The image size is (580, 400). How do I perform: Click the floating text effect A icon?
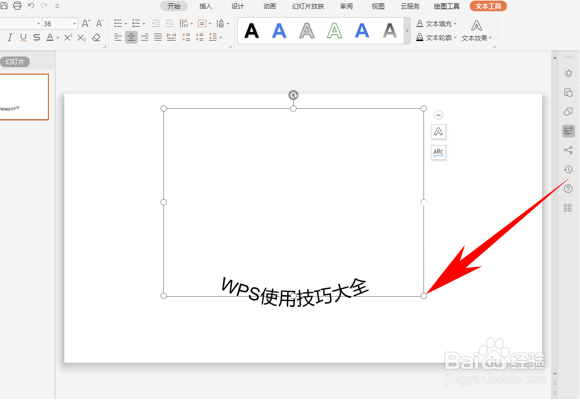(438, 132)
